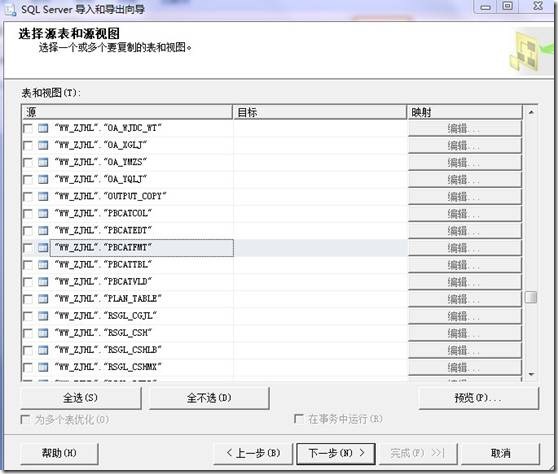
Task: Toggle the 为多个表优化 checkbox
Action: [25, 420]
